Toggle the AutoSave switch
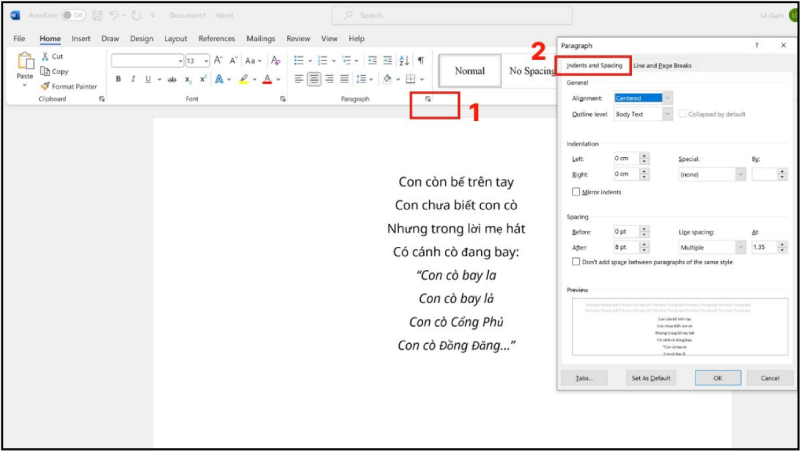 (73, 15)
